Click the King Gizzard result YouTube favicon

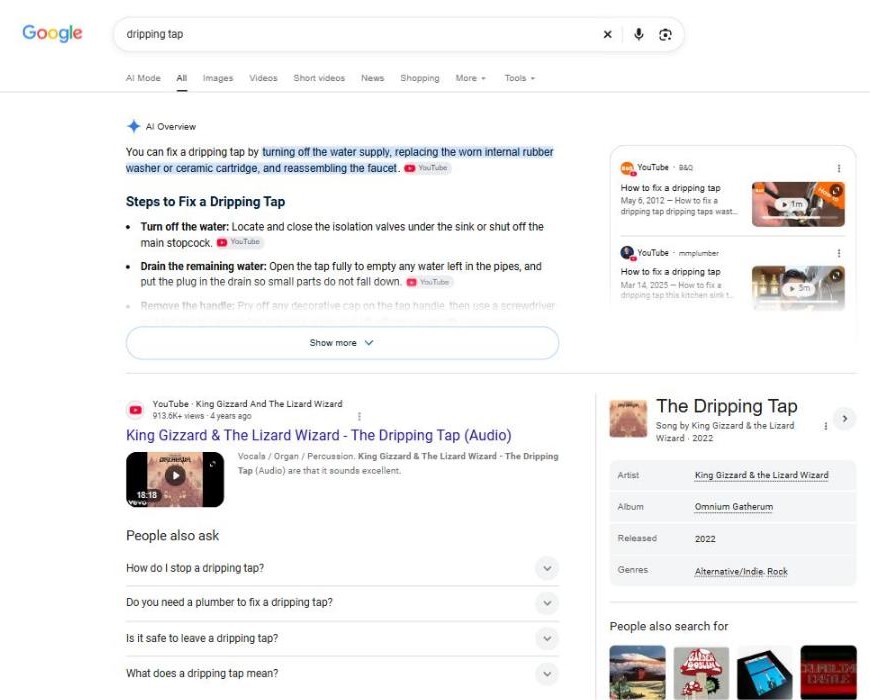point(135,410)
